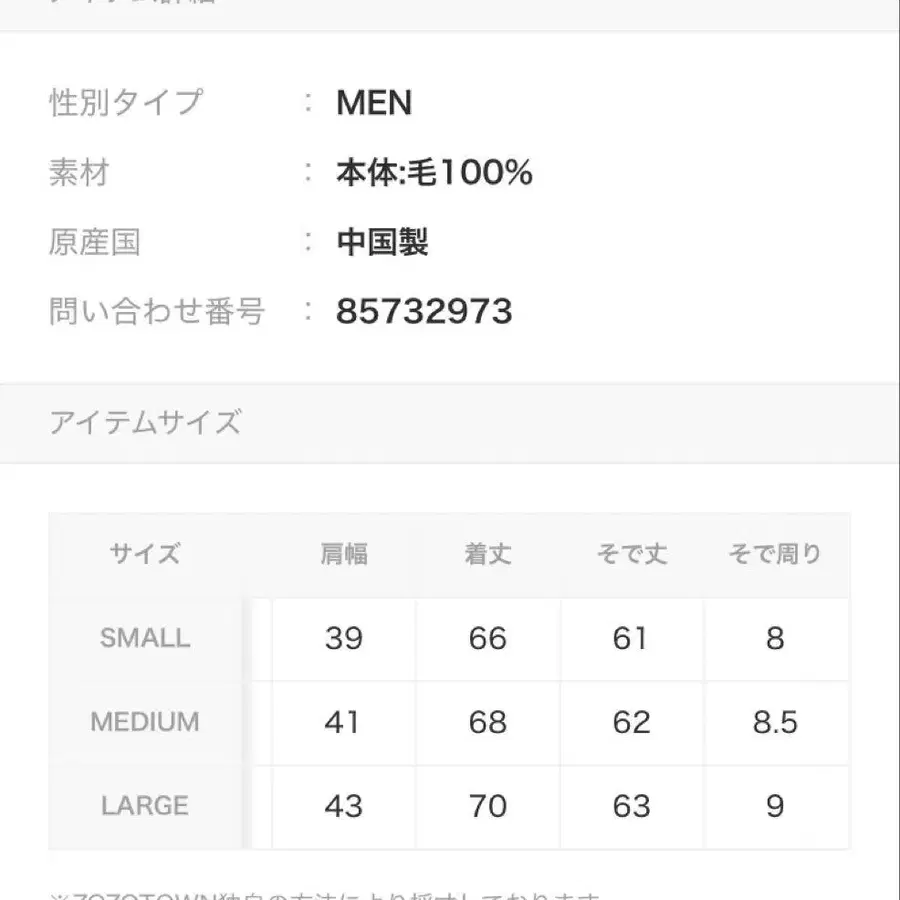Screen dimensions: 900x900
Task: Click MEDIUM sleeve circumference cell 8.5
Action: (775, 722)
